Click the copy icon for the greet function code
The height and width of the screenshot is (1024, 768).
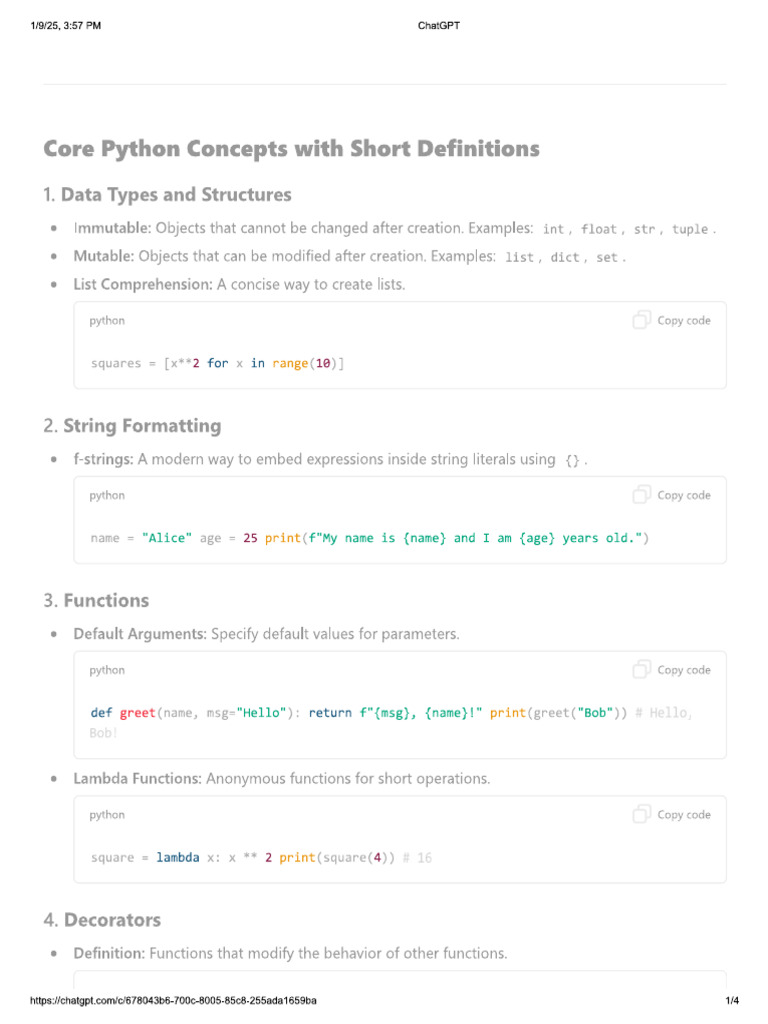pos(642,670)
